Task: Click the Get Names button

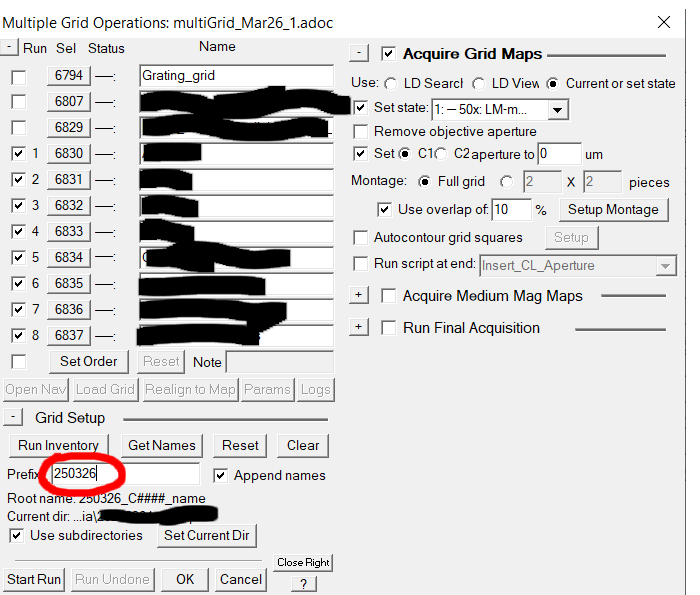Action: [162, 445]
